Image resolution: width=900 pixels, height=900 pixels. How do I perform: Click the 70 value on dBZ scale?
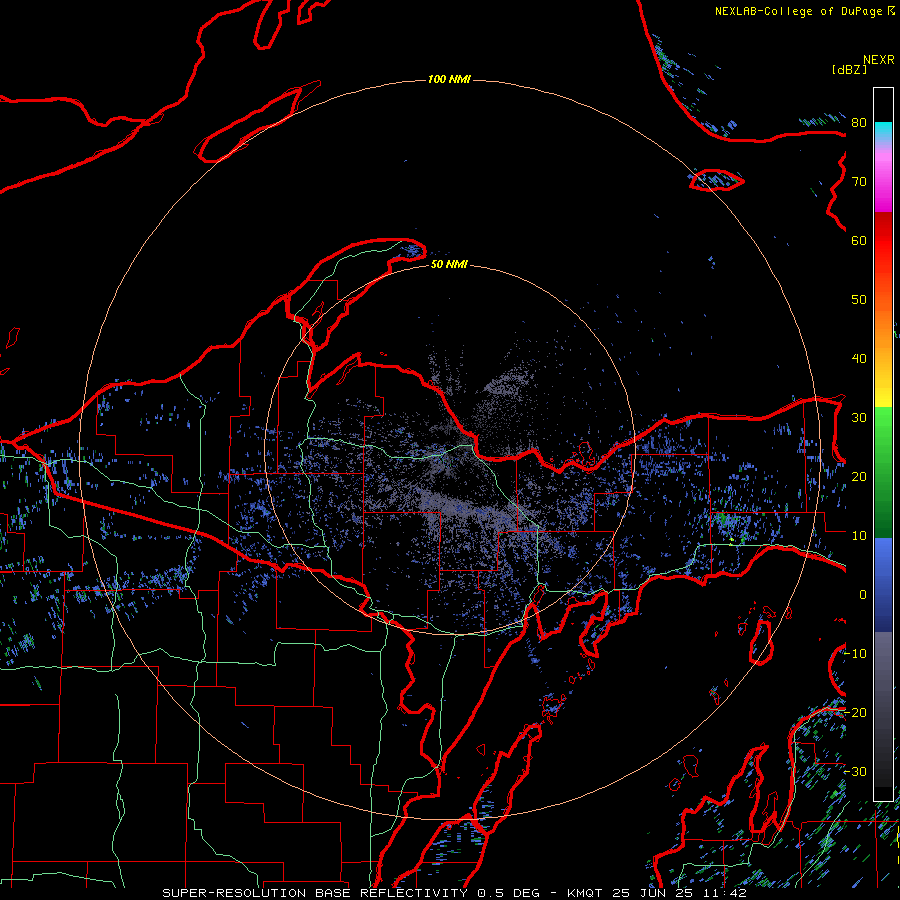click(859, 182)
